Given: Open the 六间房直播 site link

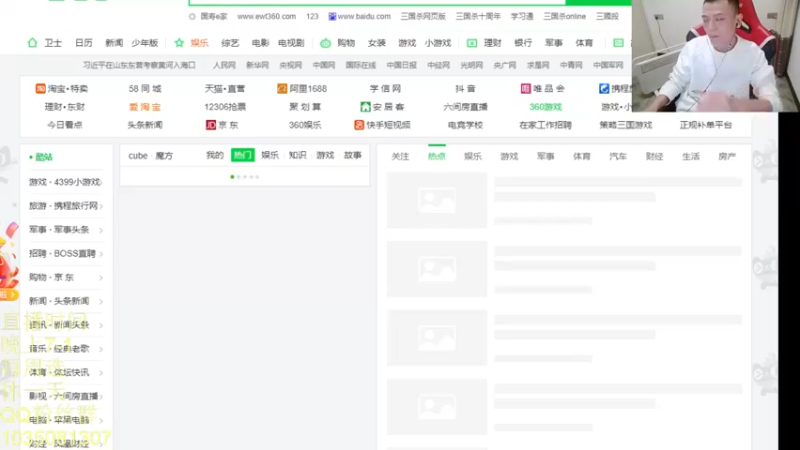Looking at the screenshot, I should (465, 107).
